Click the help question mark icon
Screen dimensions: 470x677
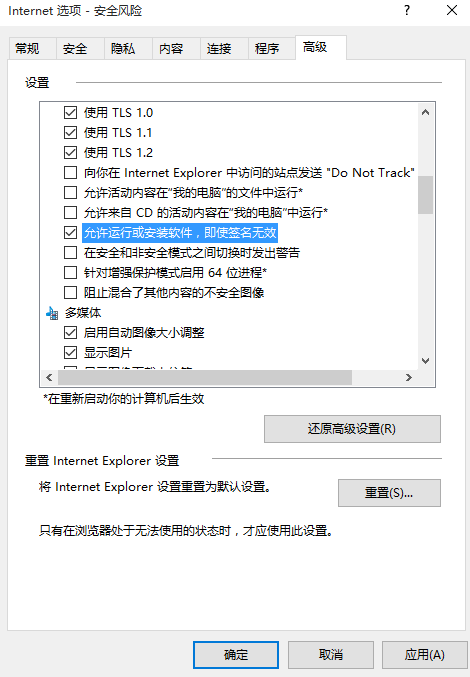click(x=407, y=10)
